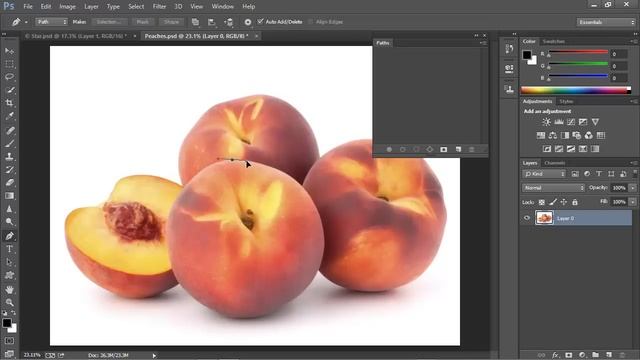640x360 pixels.
Task: Select the Gradient tool
Action: pyautogui.click(x=9, y=196)
